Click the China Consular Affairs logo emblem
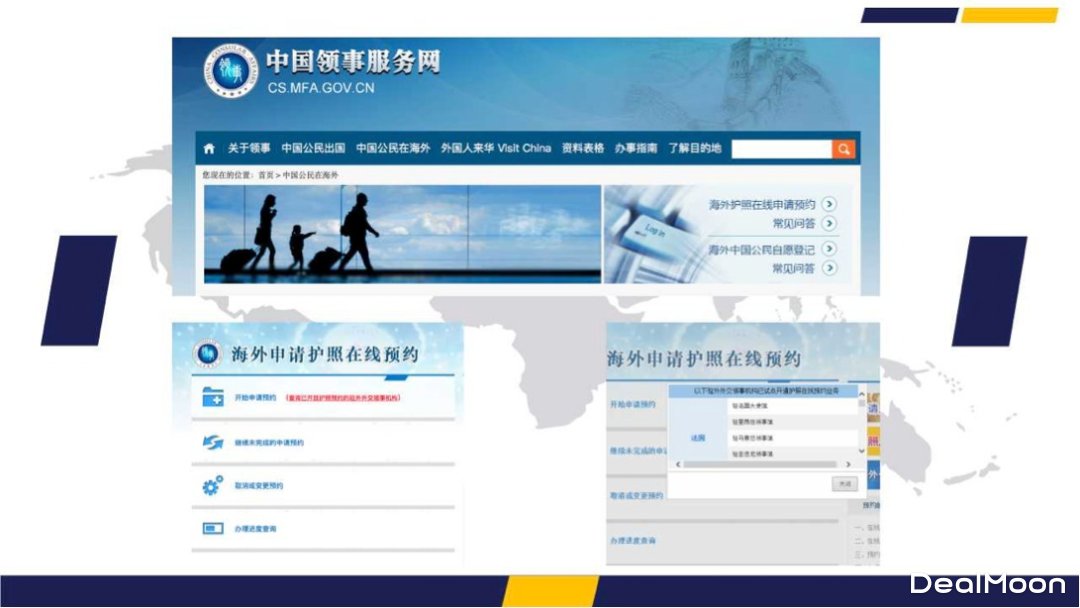Image resolution: width=1080 pixels, height=608 pixels. click(x=231, y=70)
